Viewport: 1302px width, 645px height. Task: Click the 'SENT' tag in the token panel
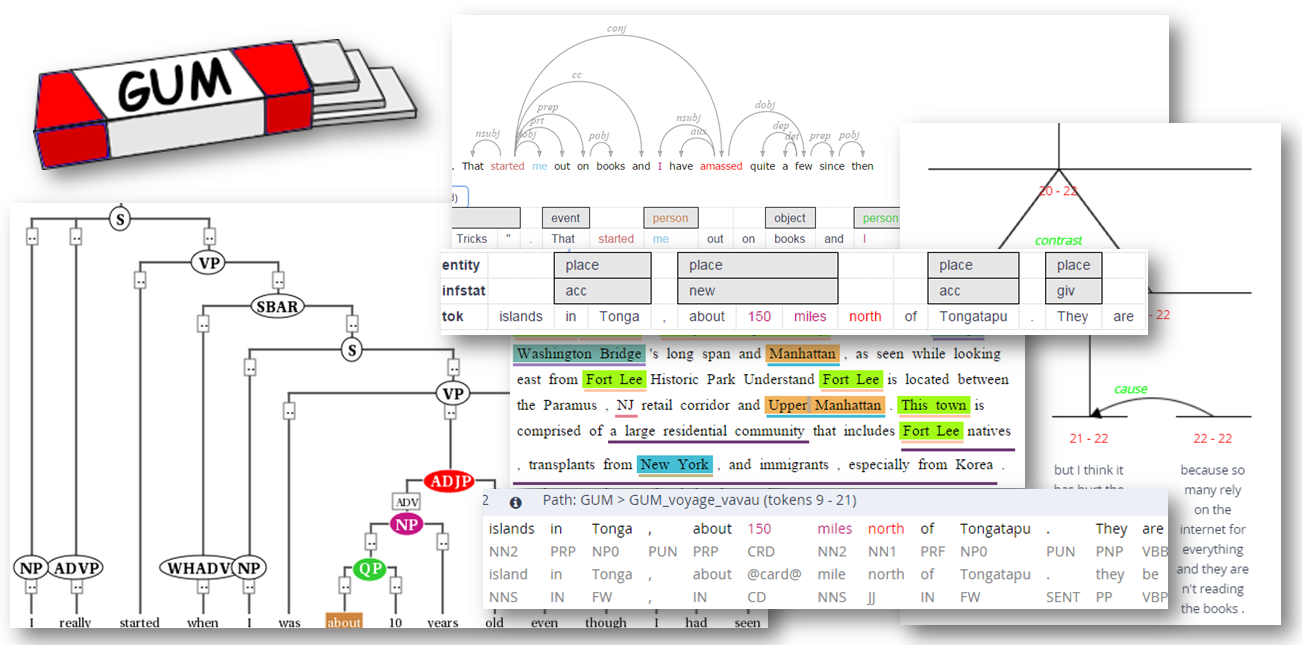coord(1063,597)
